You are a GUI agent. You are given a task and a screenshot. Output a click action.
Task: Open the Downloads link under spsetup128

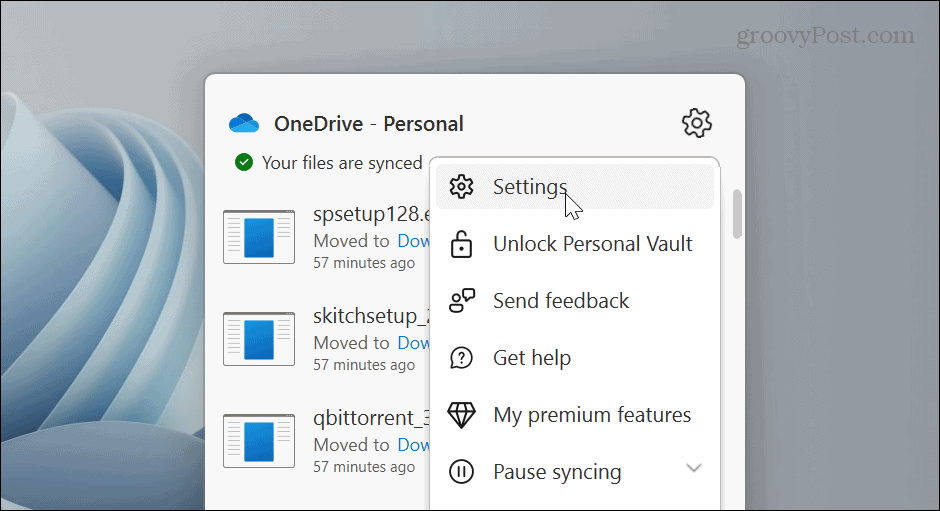413,241
